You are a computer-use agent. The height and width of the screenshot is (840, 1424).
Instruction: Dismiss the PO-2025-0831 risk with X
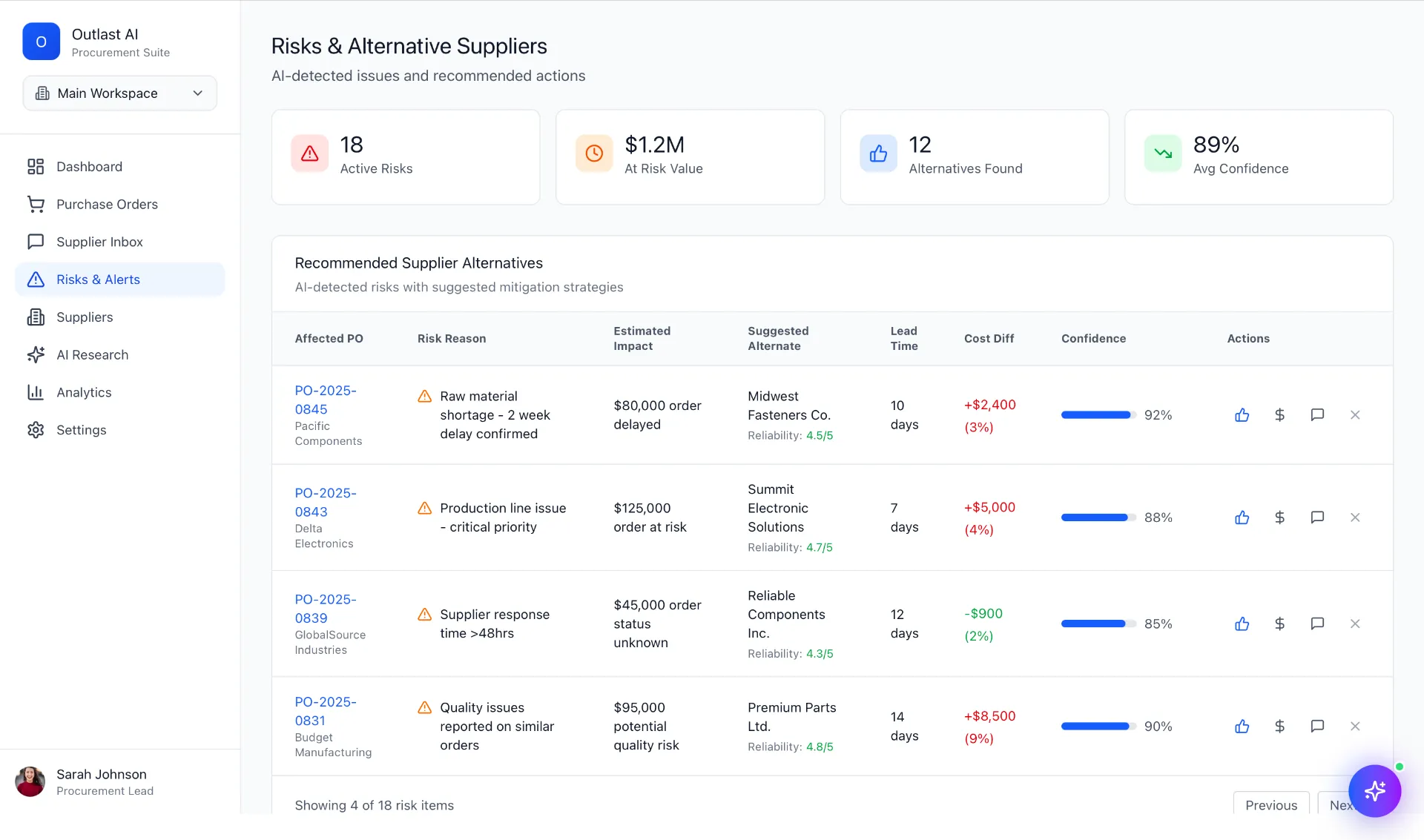1355,727
